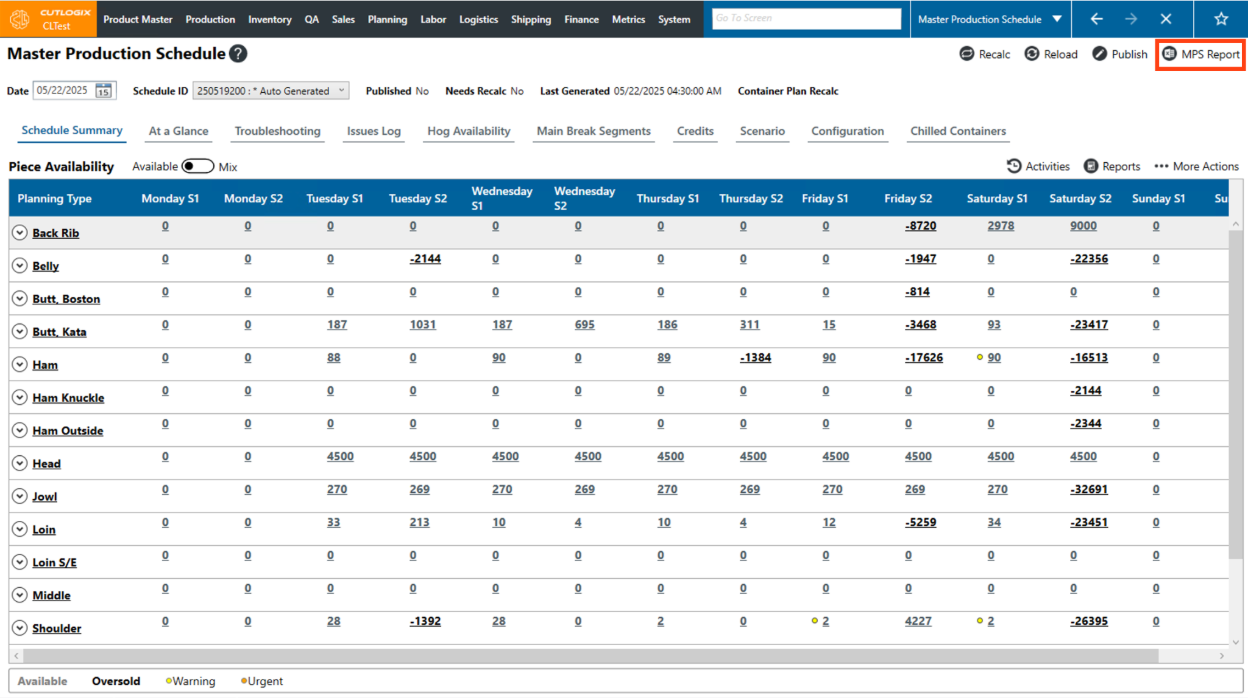Expand the Ham planning type row
The width and height of the screenshot is (1249, 698).
coord(19,365)
